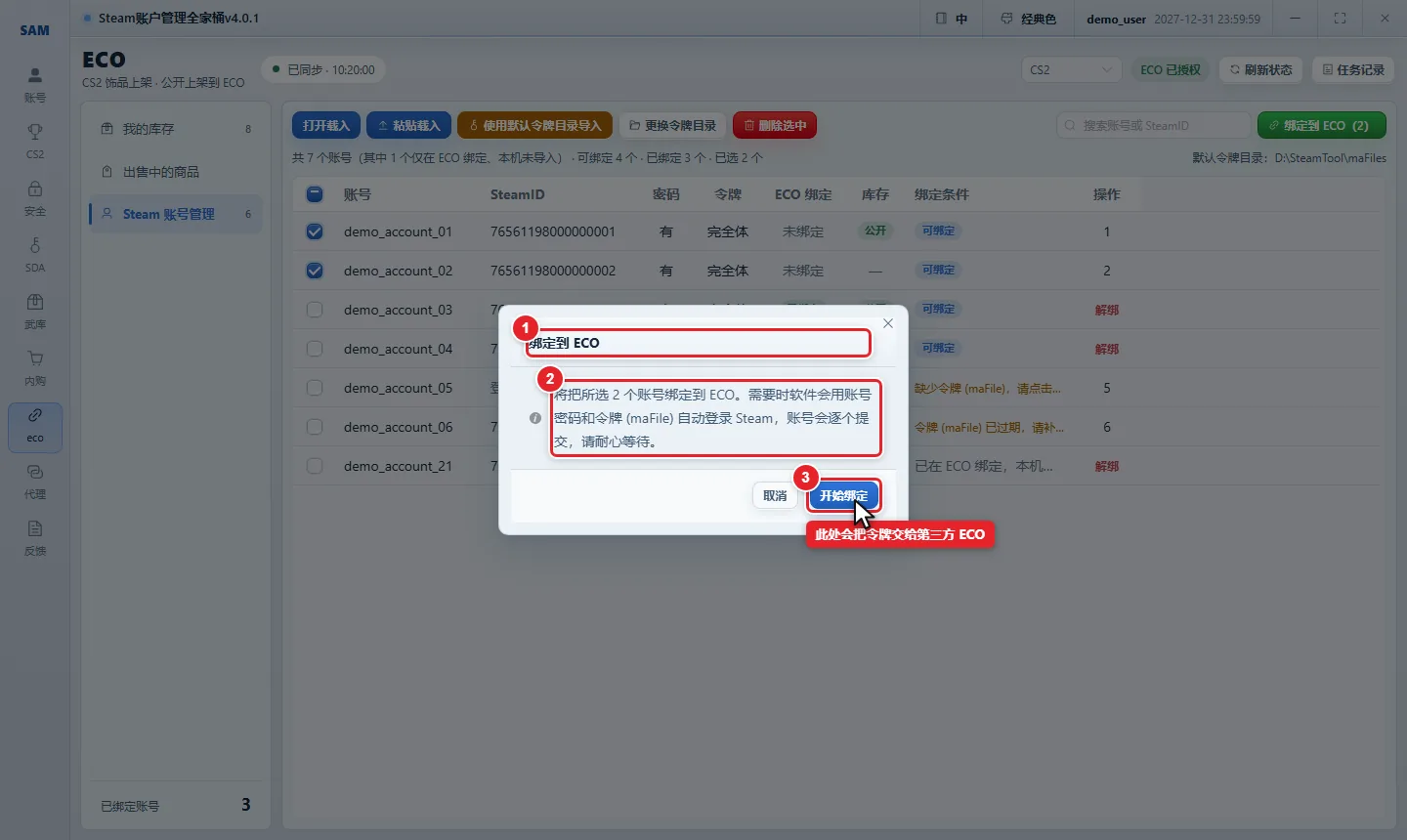Uncheck the demo_account_02 checkbox
The width and height of the screenshot is (1407, 840).
point(315,271)
